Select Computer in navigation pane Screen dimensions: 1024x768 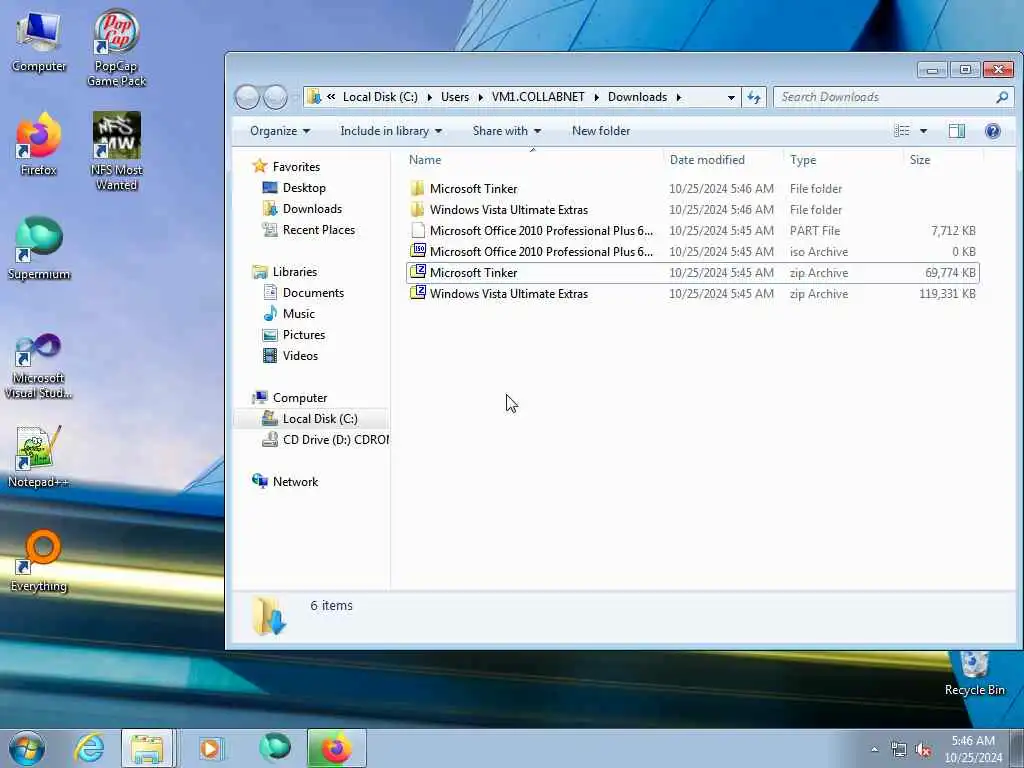290,398
